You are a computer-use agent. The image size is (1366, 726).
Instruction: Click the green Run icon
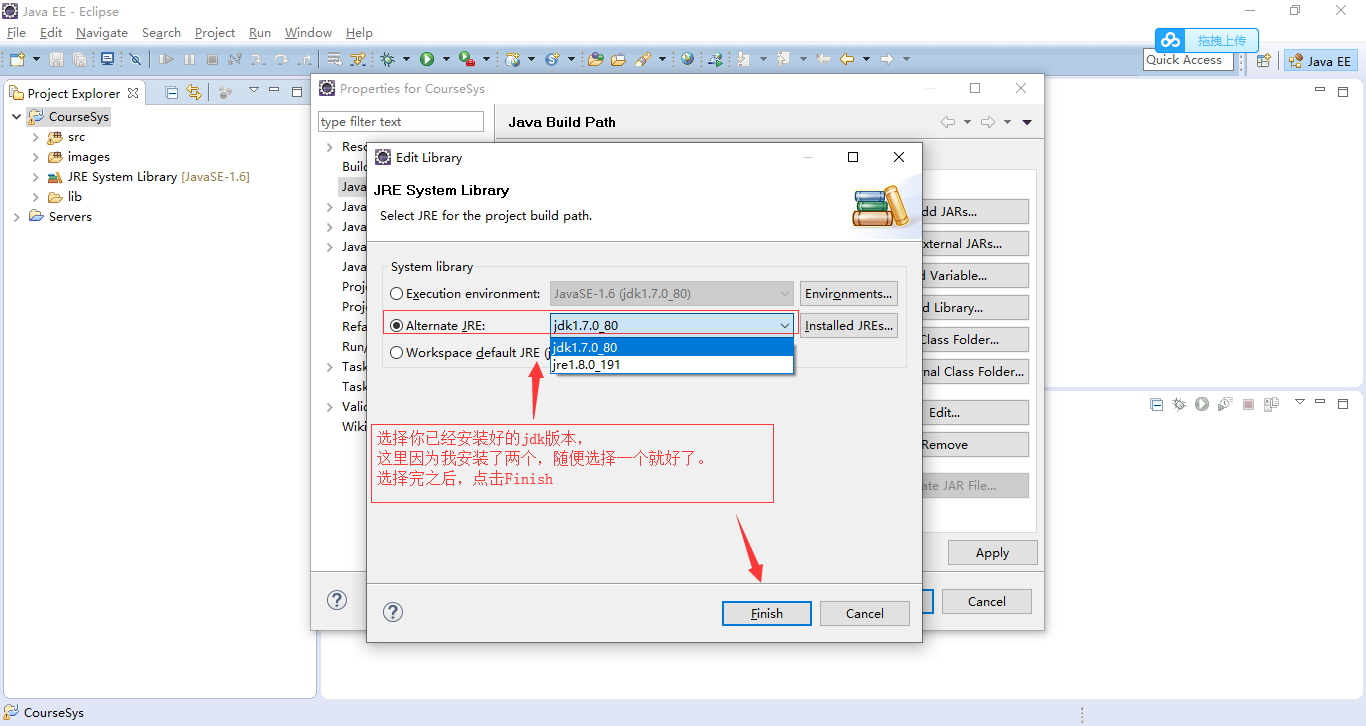[x=427, y=59]
